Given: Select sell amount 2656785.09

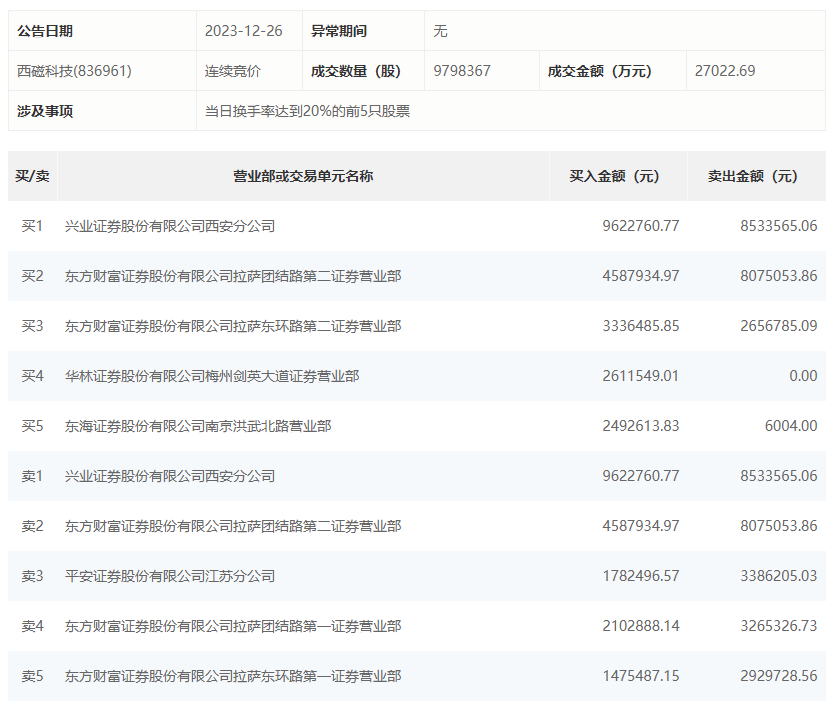Looking at the screenshot, I should (x=779, y=326).
